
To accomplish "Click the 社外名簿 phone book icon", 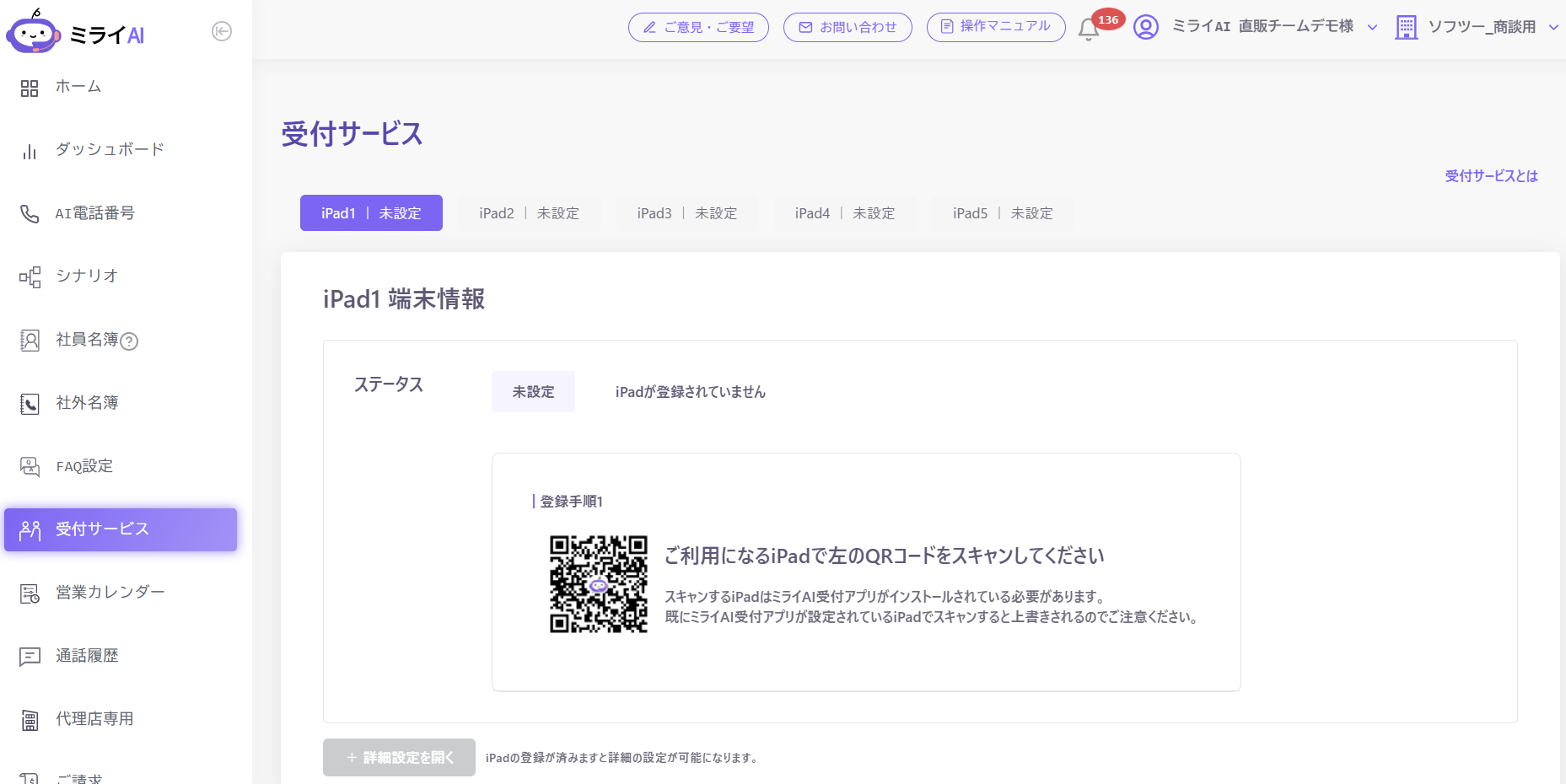I will (30, 404).
